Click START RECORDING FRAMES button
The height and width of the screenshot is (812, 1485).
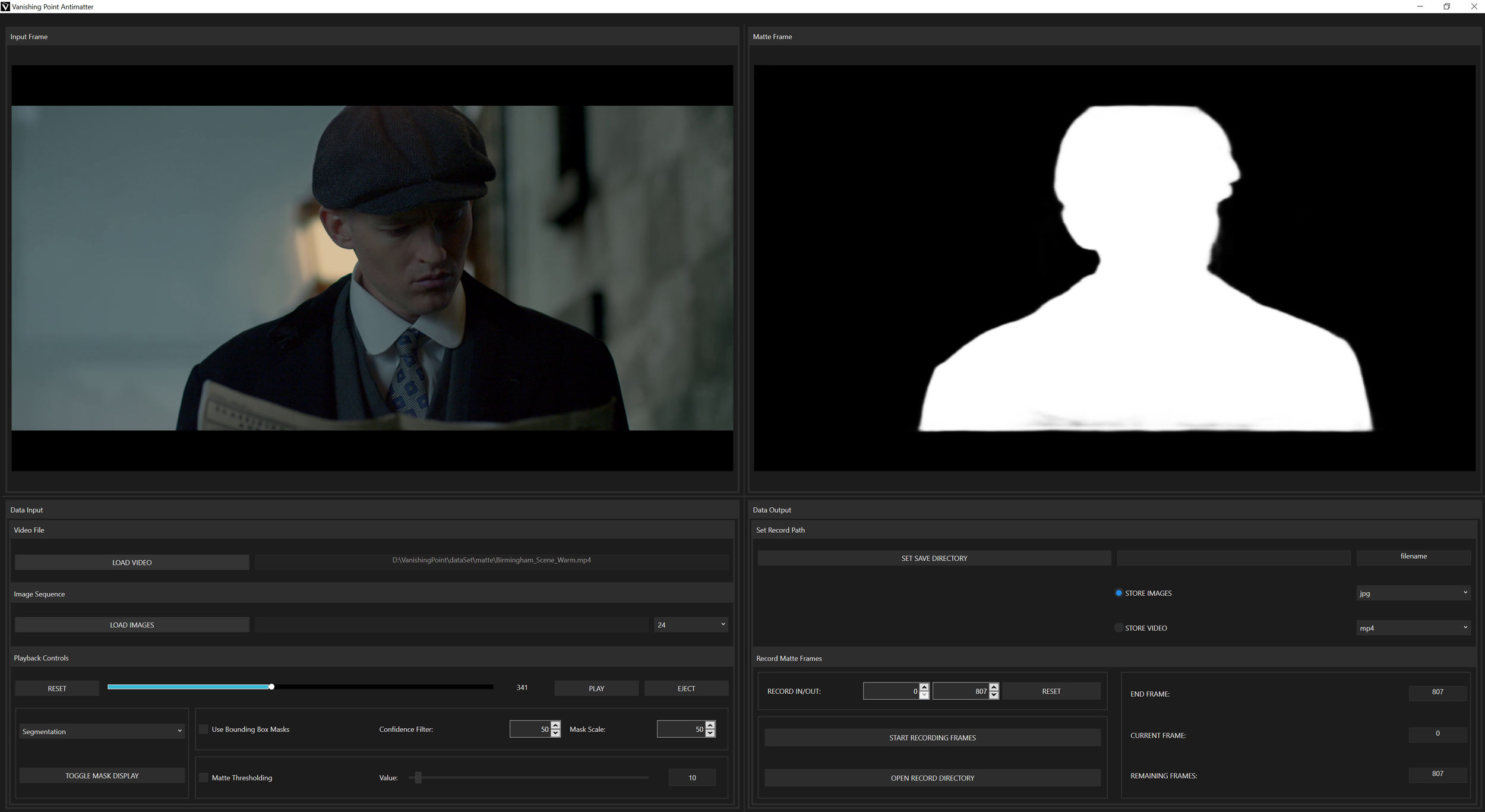click(932, 737)
